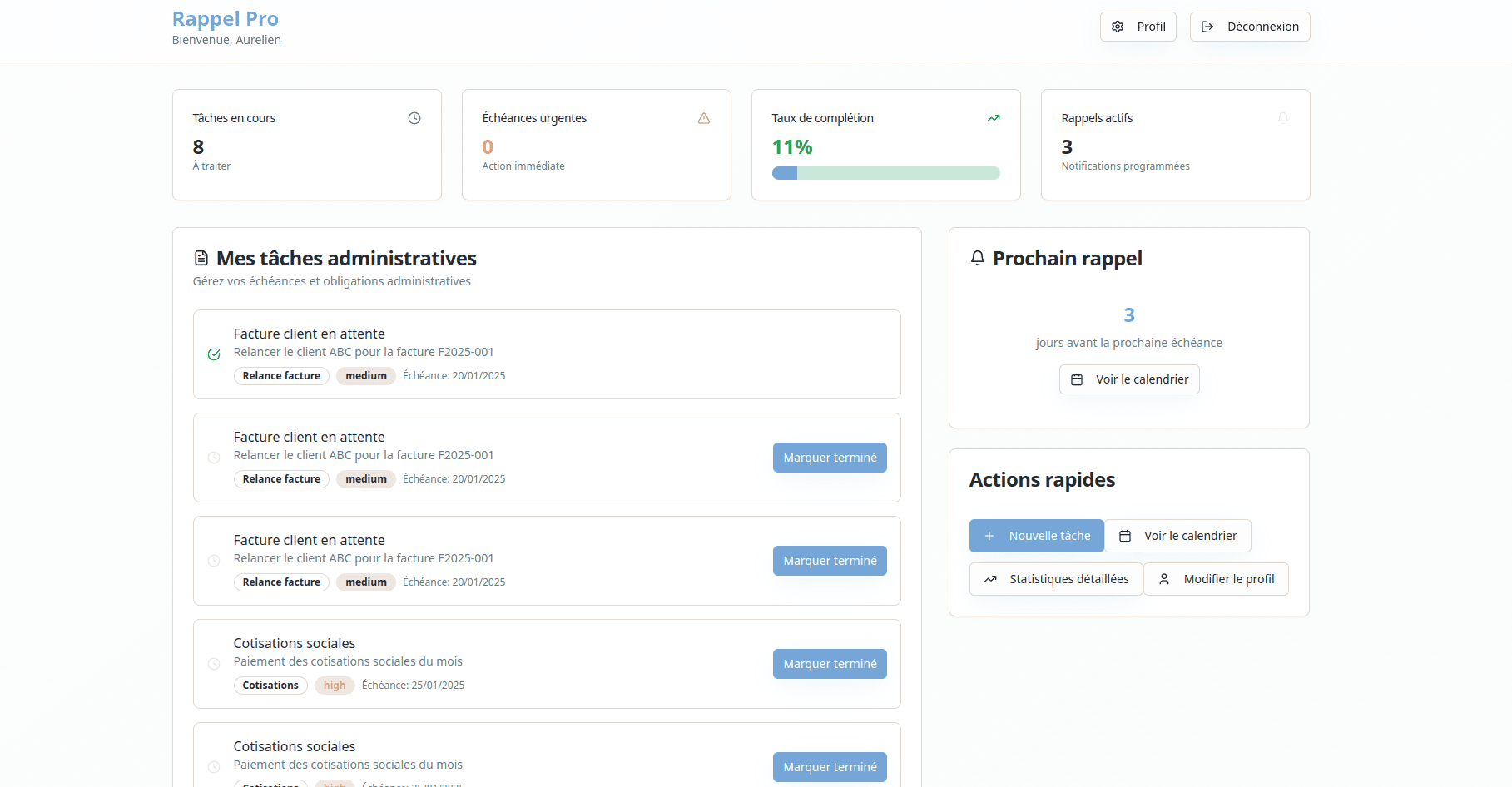
Task: Select the 'high' priority badge on Cotisations sociales
Action: (x=335, y=686)
